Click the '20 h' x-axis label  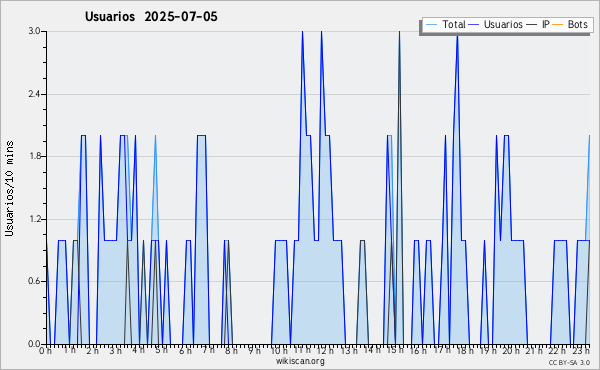tap(512, 350)
